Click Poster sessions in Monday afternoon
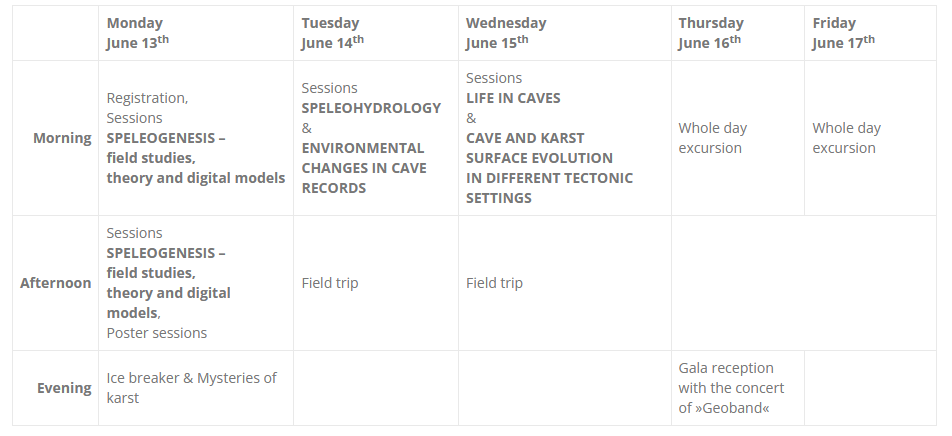 coord(157,333)
